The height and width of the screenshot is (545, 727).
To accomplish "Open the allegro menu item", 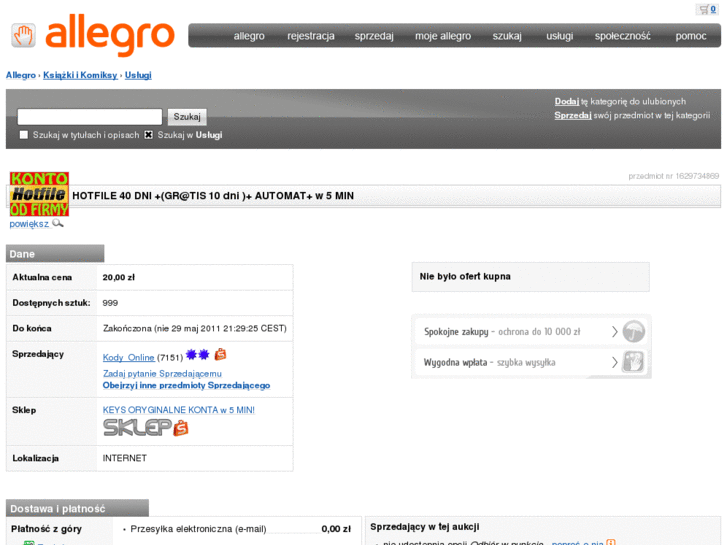I will [x=249, y=36].
